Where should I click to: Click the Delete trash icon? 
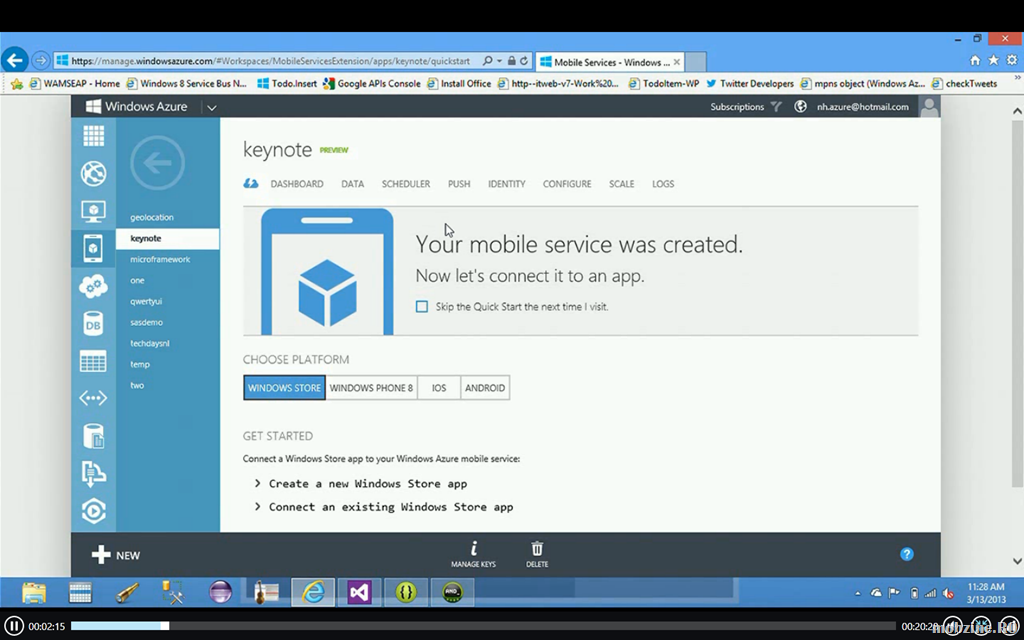(x=537, y=553)
